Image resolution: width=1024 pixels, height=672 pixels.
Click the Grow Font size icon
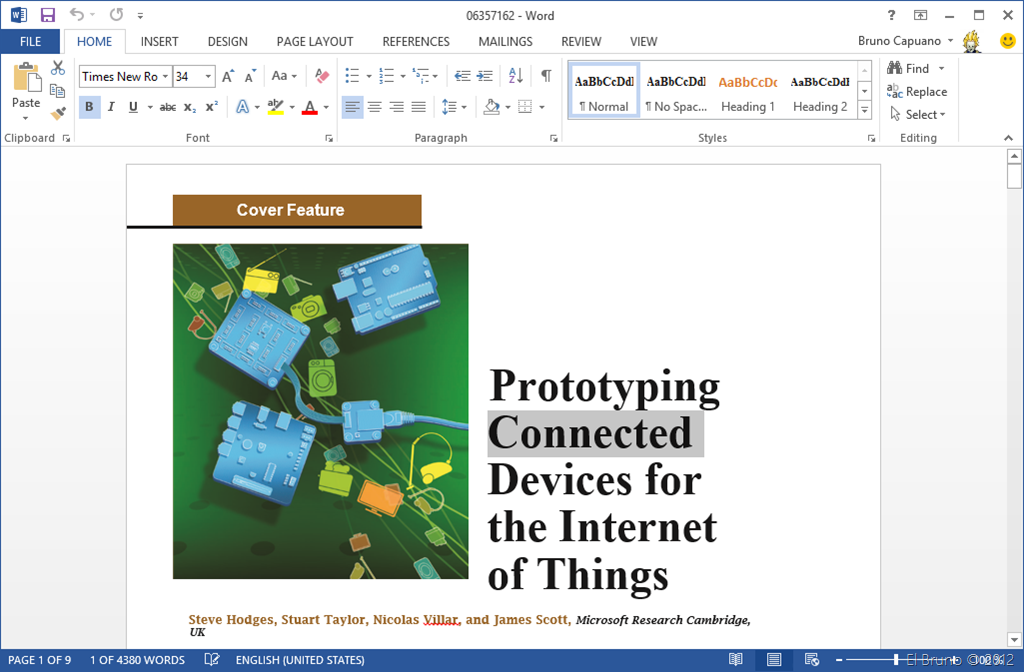click(228, 76)
